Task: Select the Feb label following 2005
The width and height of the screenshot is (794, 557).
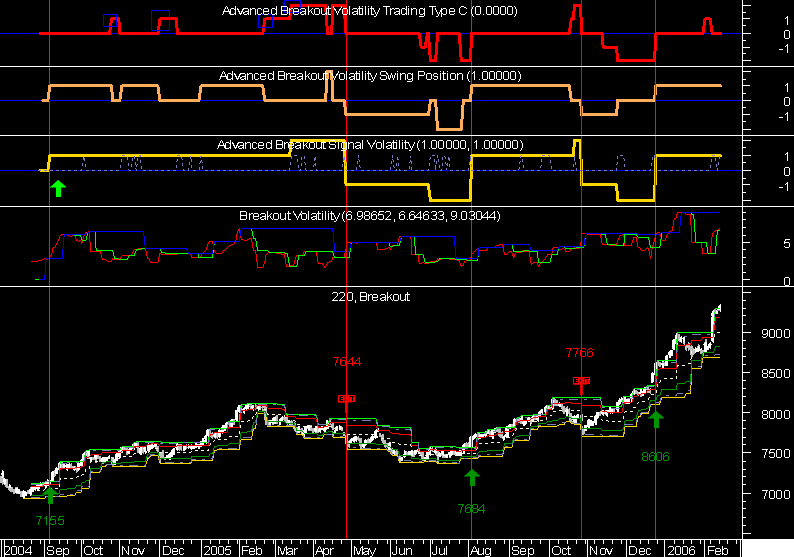Action: pos(252,550)
